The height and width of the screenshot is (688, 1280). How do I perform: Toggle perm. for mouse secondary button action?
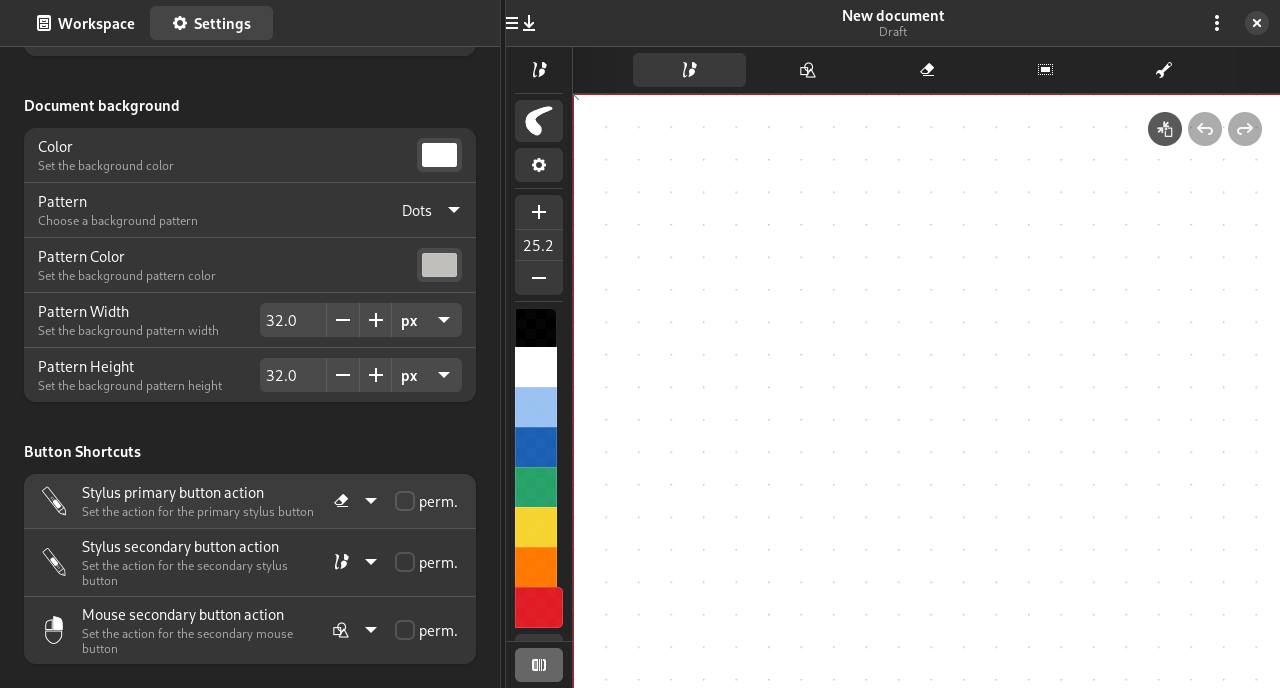click(x=403, y=630)
